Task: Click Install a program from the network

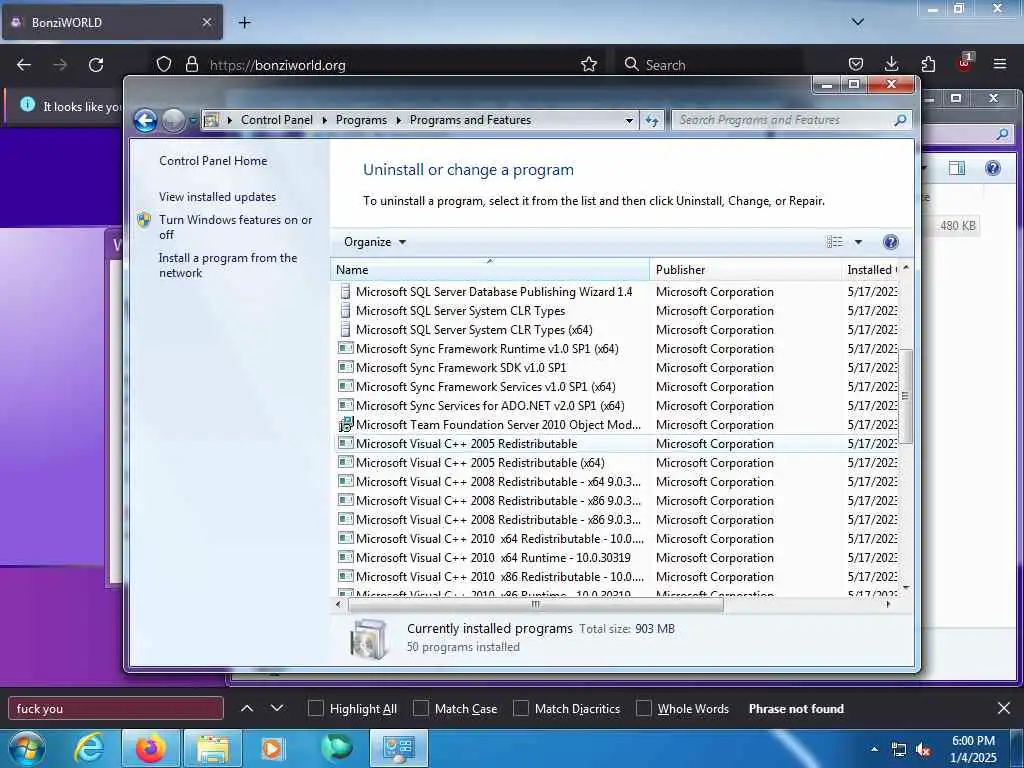Action: 228,265
